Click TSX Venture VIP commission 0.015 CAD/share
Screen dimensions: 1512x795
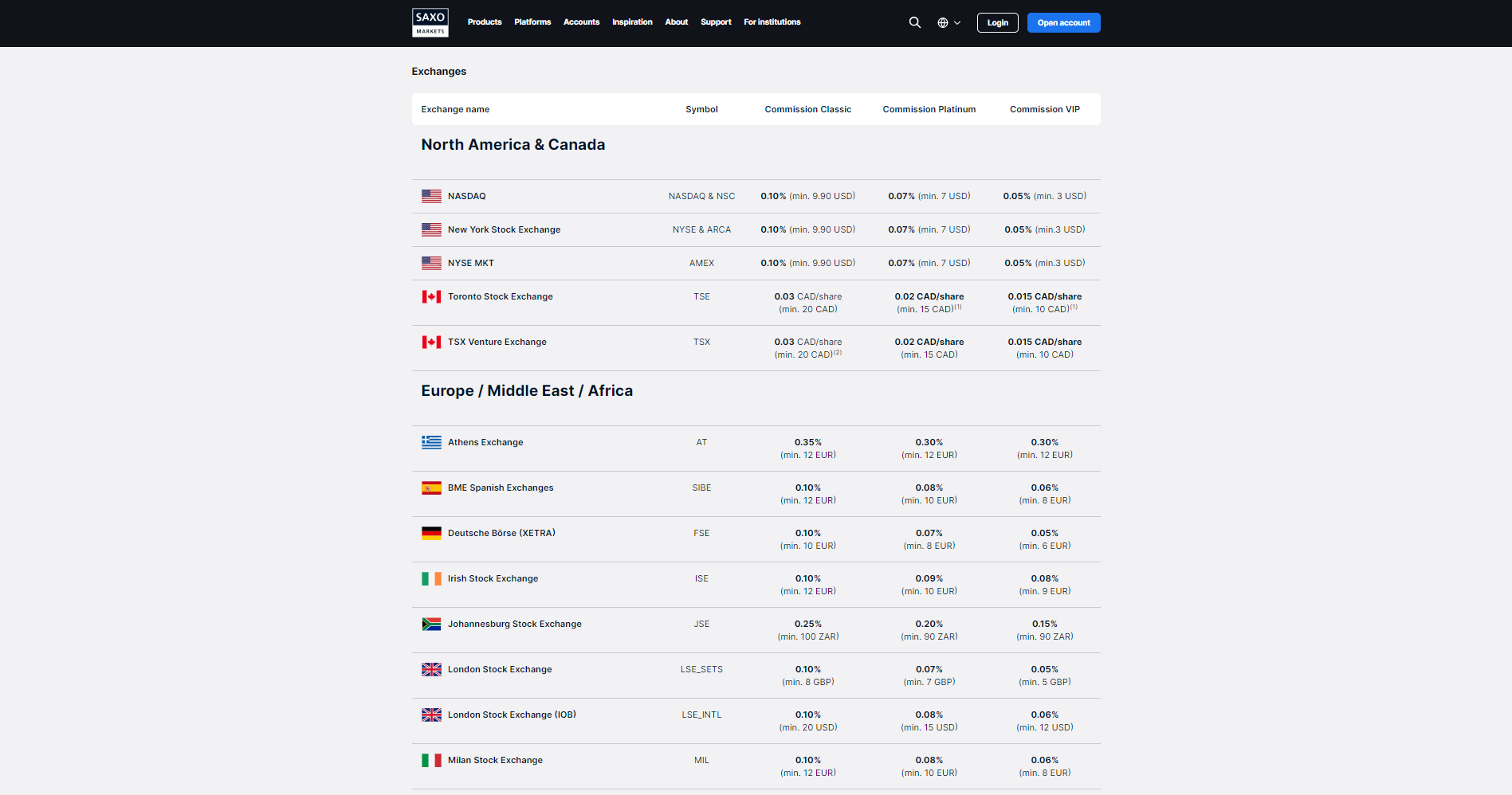click(1045, 342)
